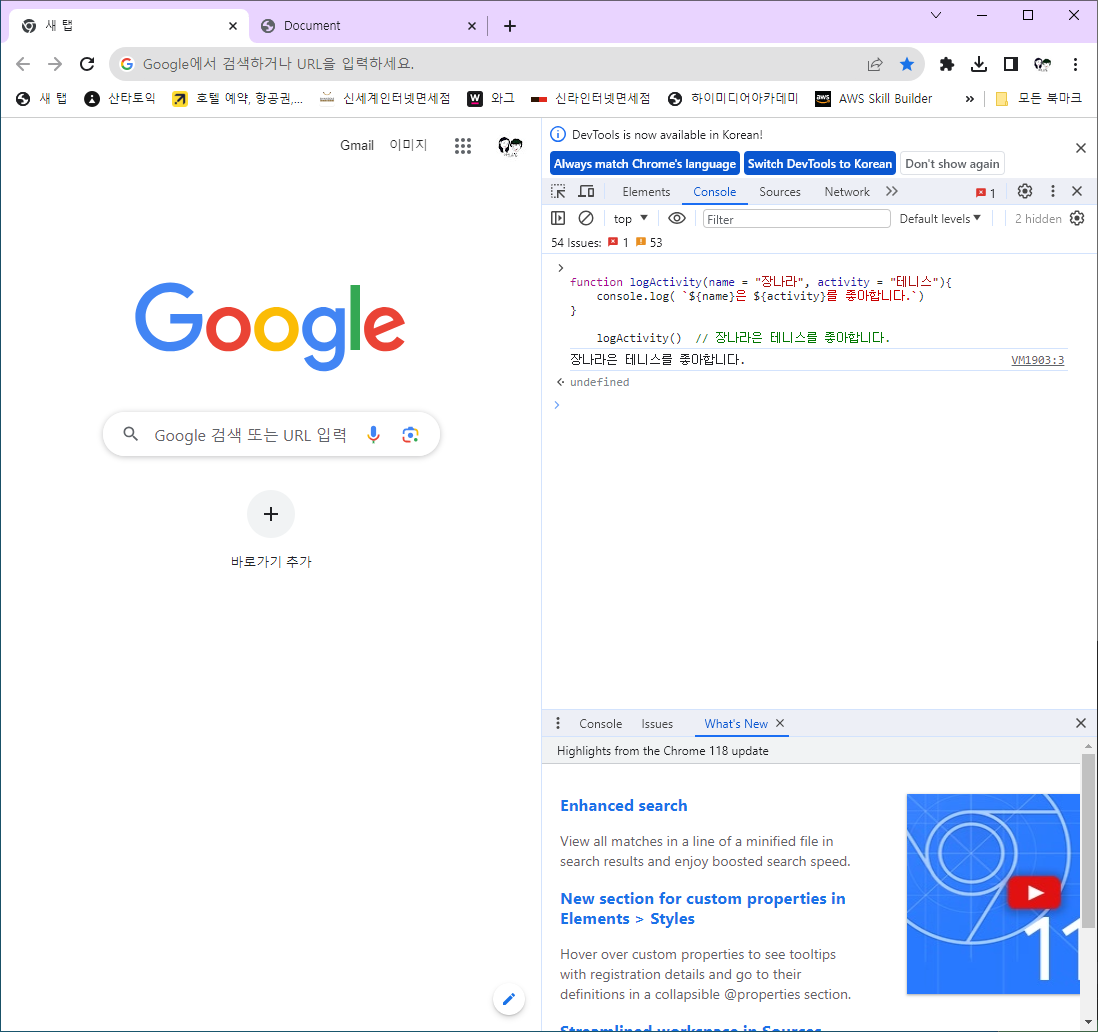This screenshot has width=1098, height=1032.
Task: Dismiss the DevTools language infobar
Action: (1080, 148)
